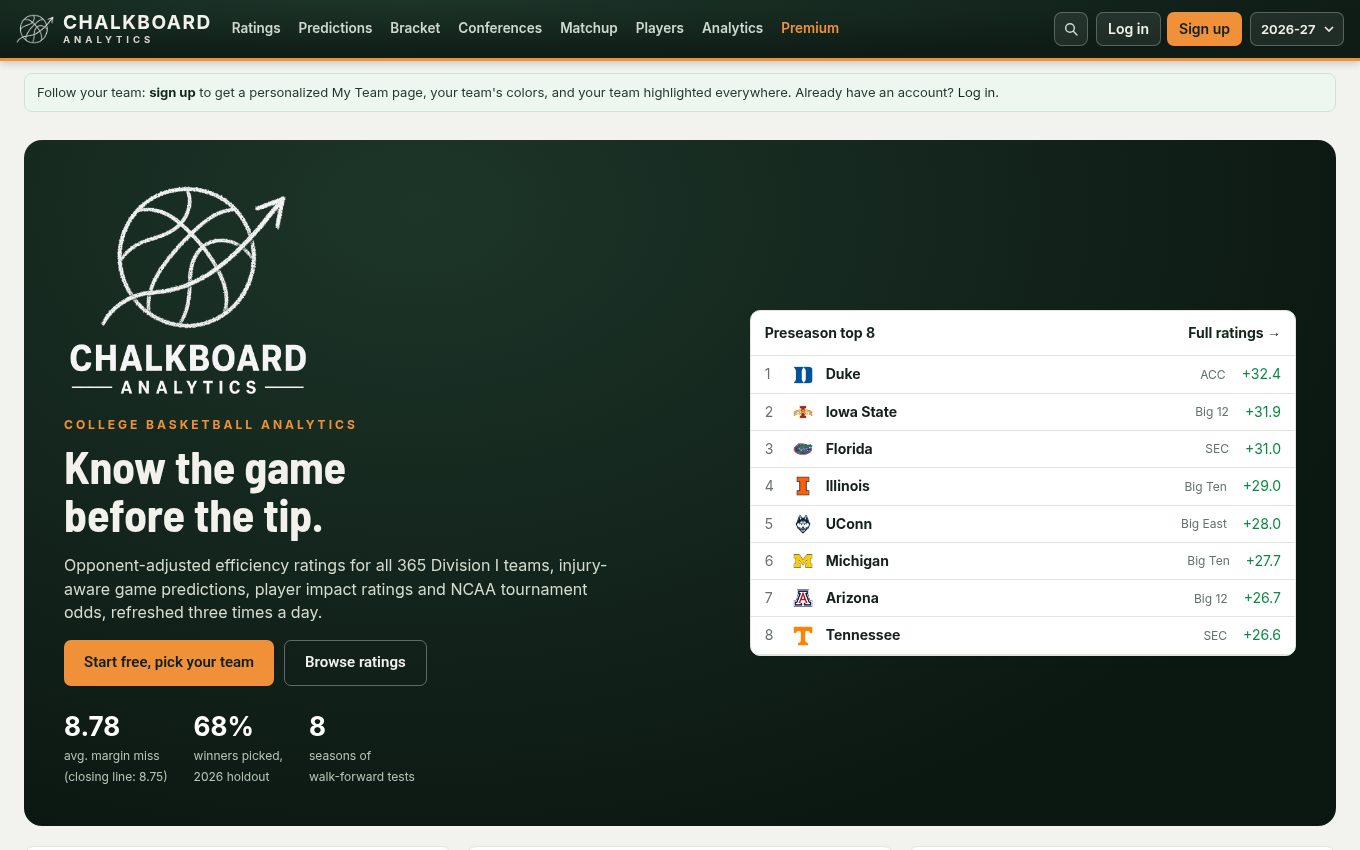Click the ACC conference label
Screen dimensions: 1360x850
[1213, 375]
